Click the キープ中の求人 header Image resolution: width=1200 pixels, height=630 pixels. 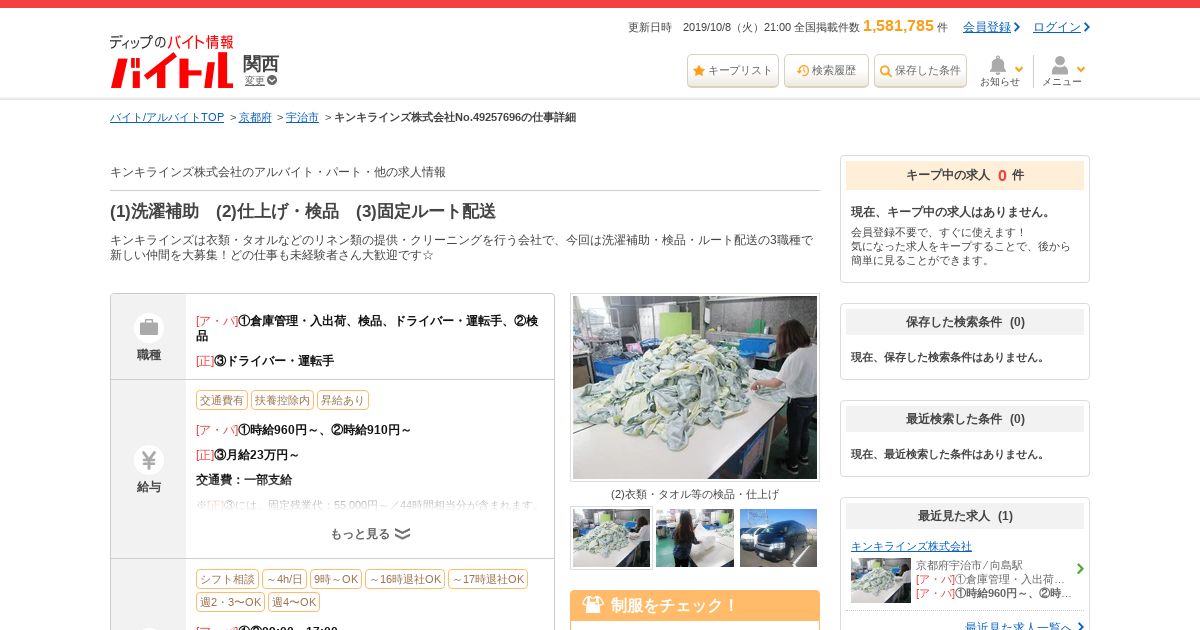965,175
